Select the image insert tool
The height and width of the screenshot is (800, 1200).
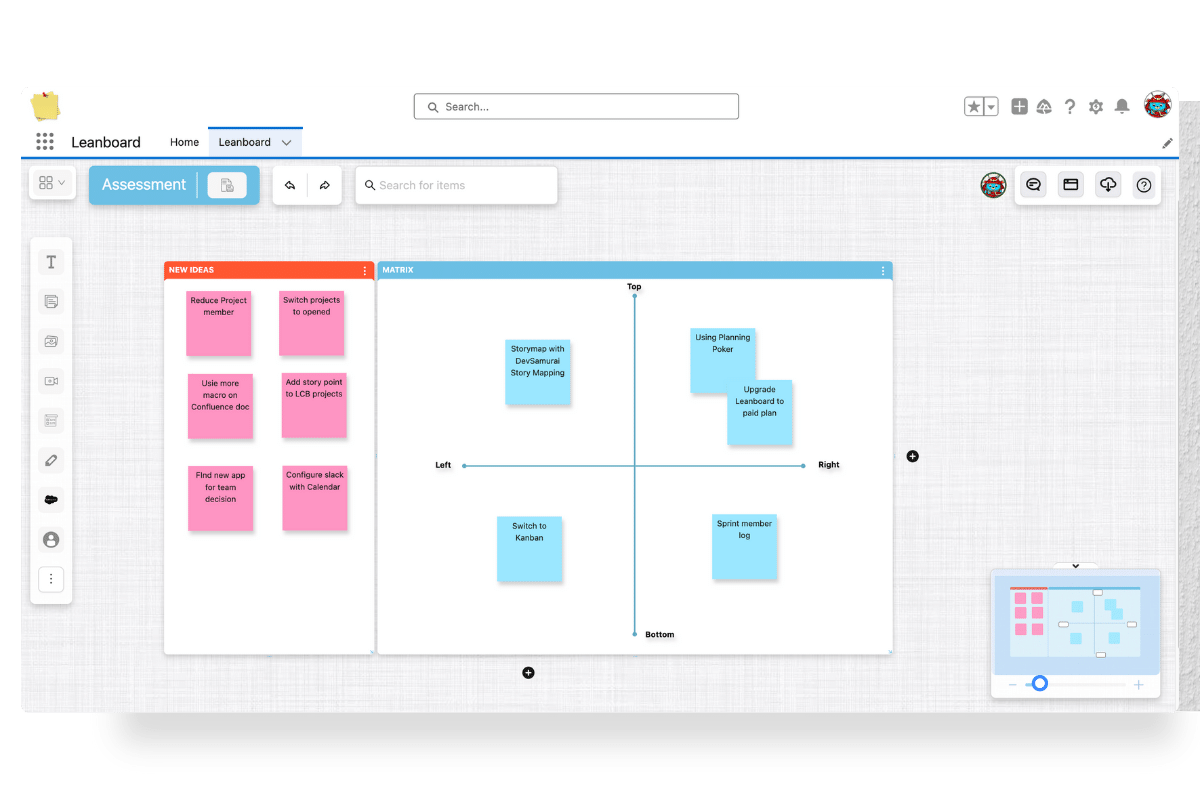(x=51, y=341)
